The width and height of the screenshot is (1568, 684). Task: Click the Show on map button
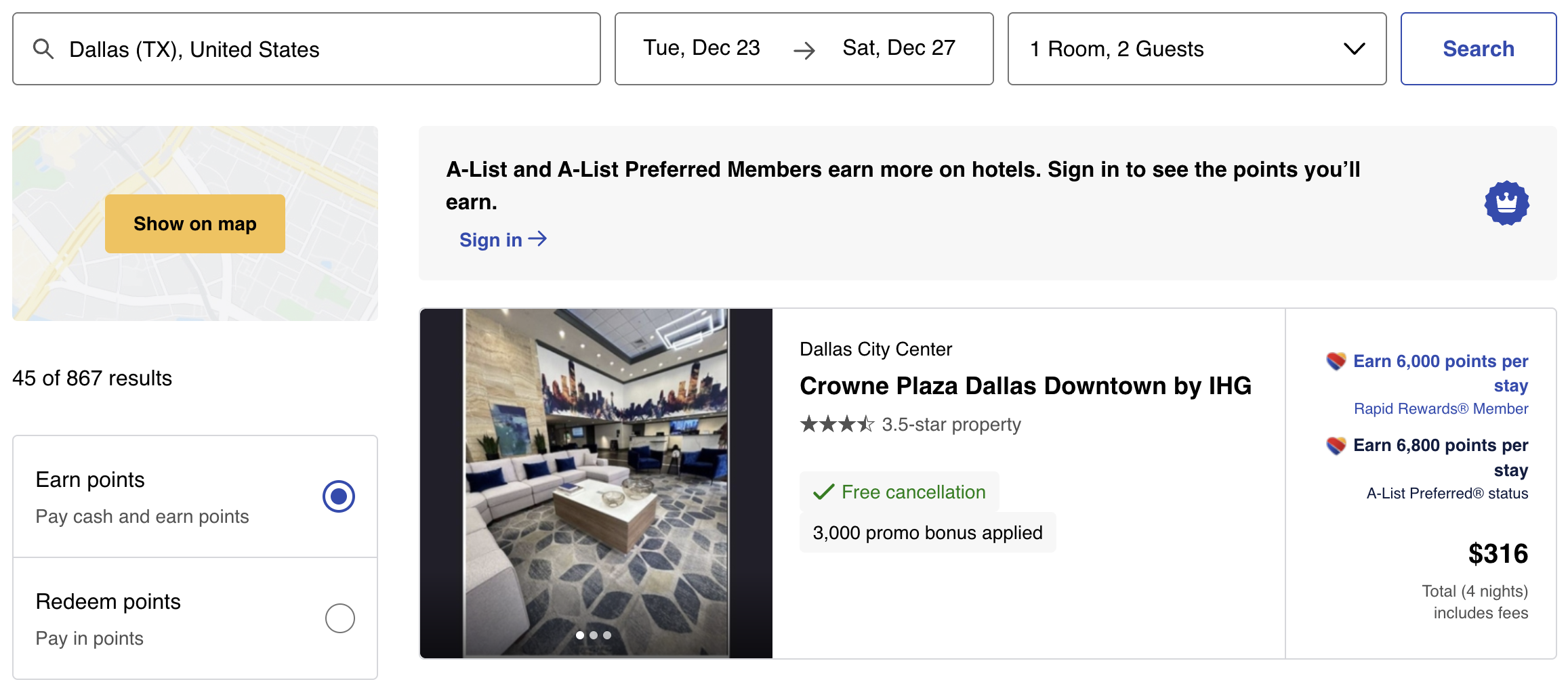pyautogui.click(x=194, y=223)
